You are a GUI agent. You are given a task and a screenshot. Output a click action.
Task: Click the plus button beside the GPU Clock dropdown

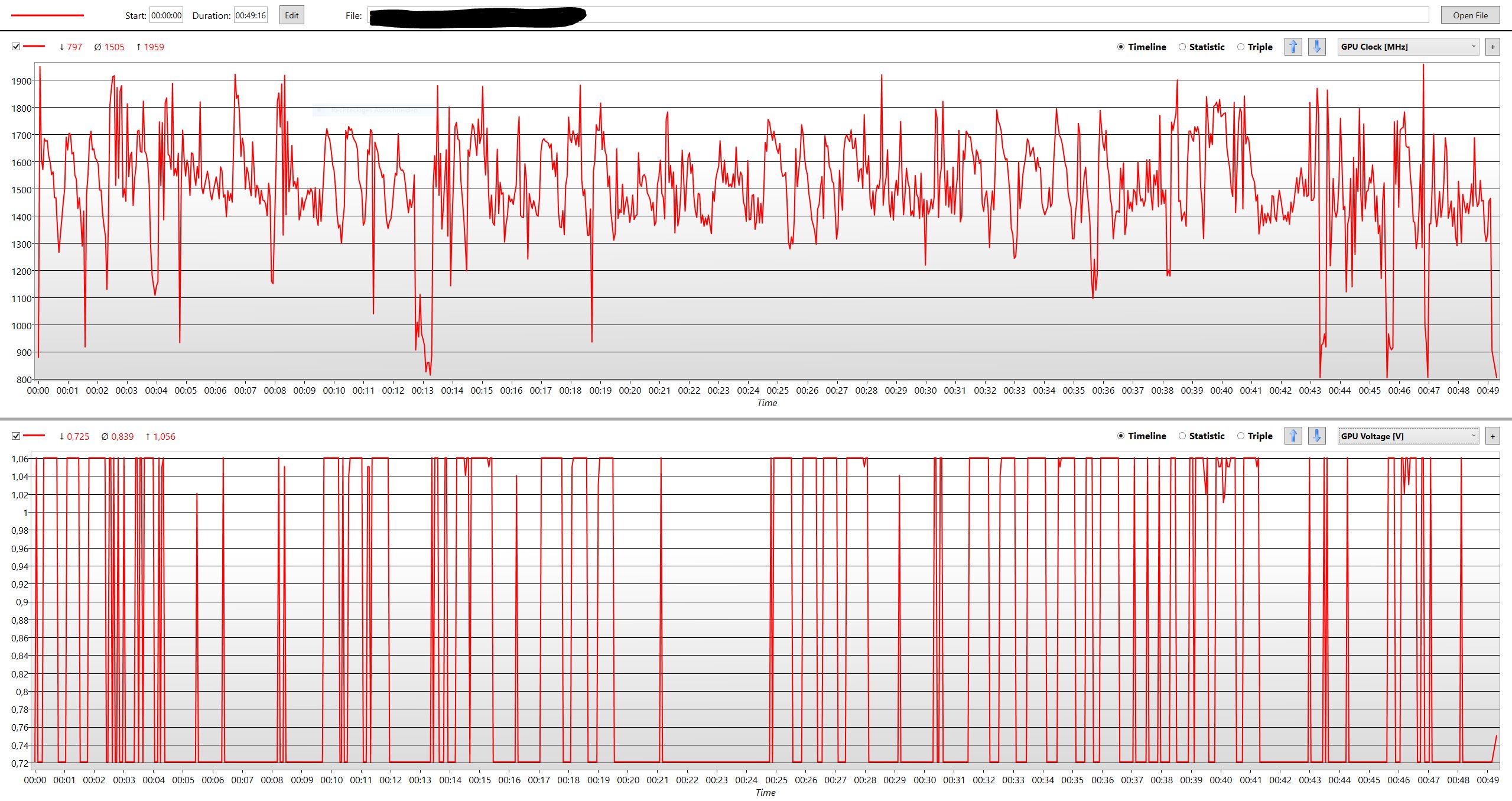(1493, 47)
